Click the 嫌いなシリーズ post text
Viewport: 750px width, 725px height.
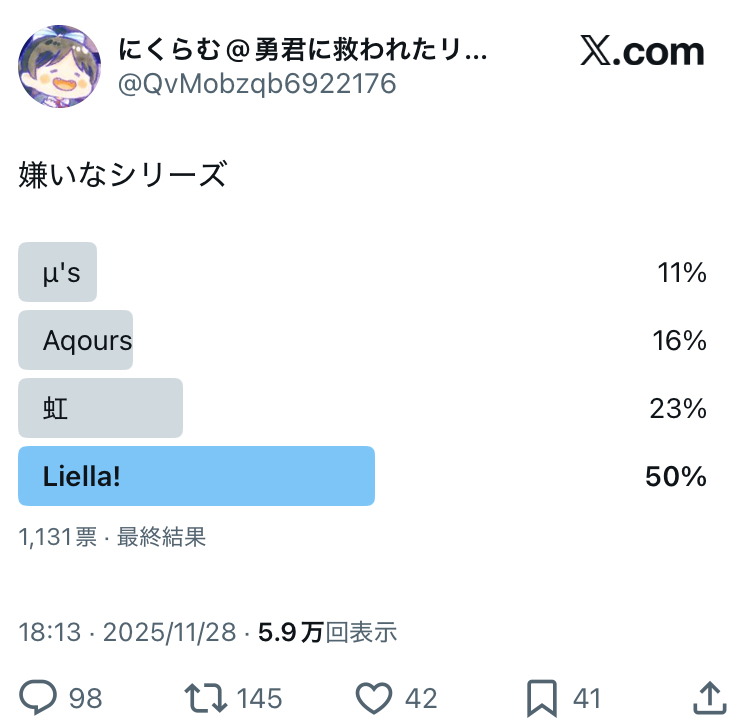[122, 175]
